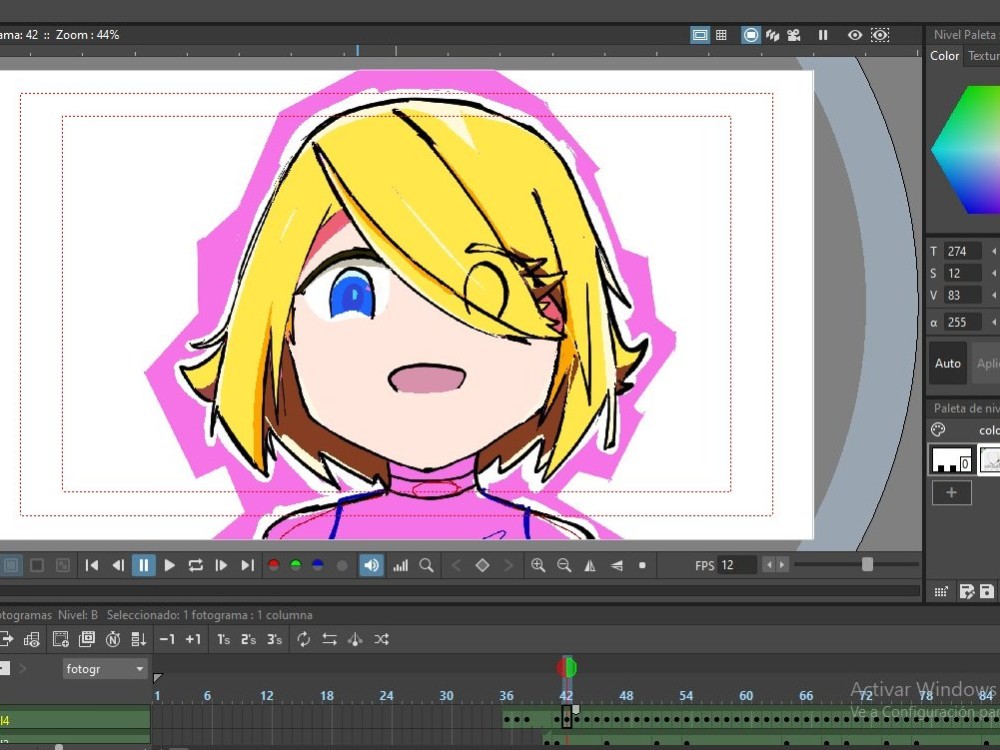Screen dimensions: 1000x750
Task: Toggle field guide grid icon
Action: click(x=721, y=35)
